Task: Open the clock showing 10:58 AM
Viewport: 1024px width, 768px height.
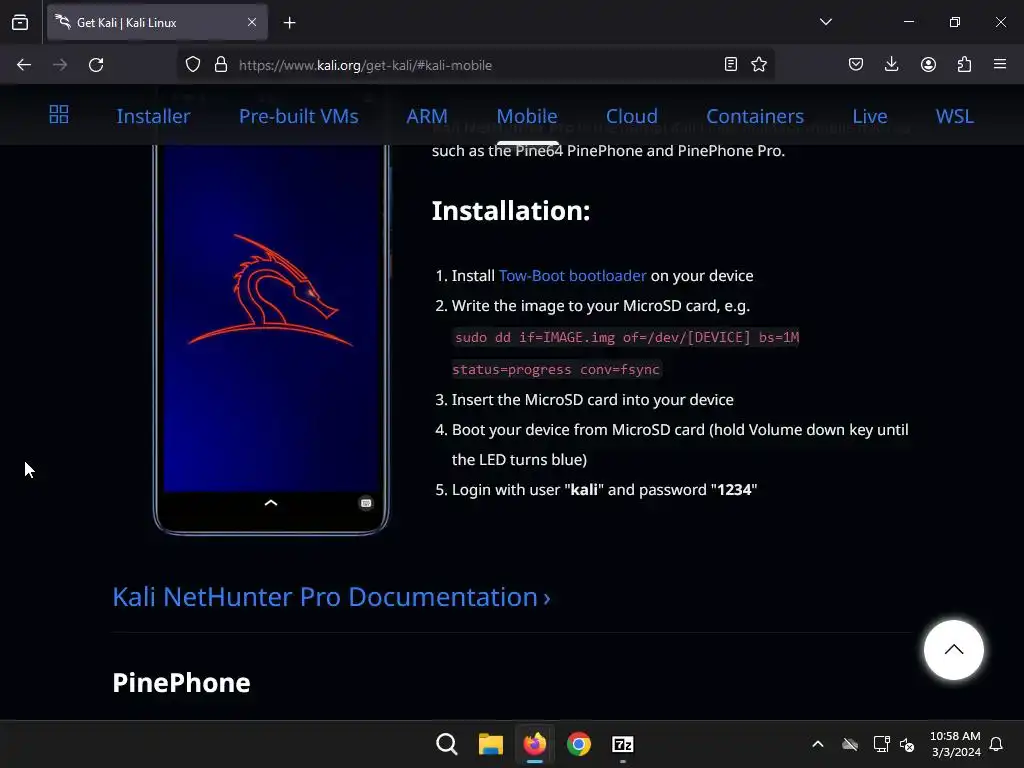Action: 955,744
